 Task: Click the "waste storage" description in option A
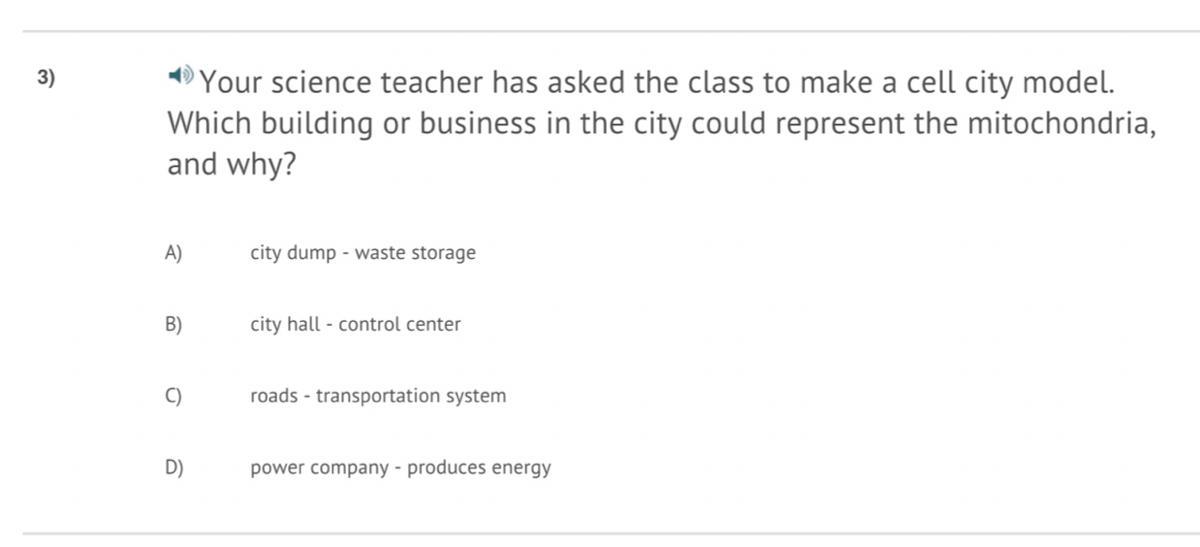(x=415, y=253)
